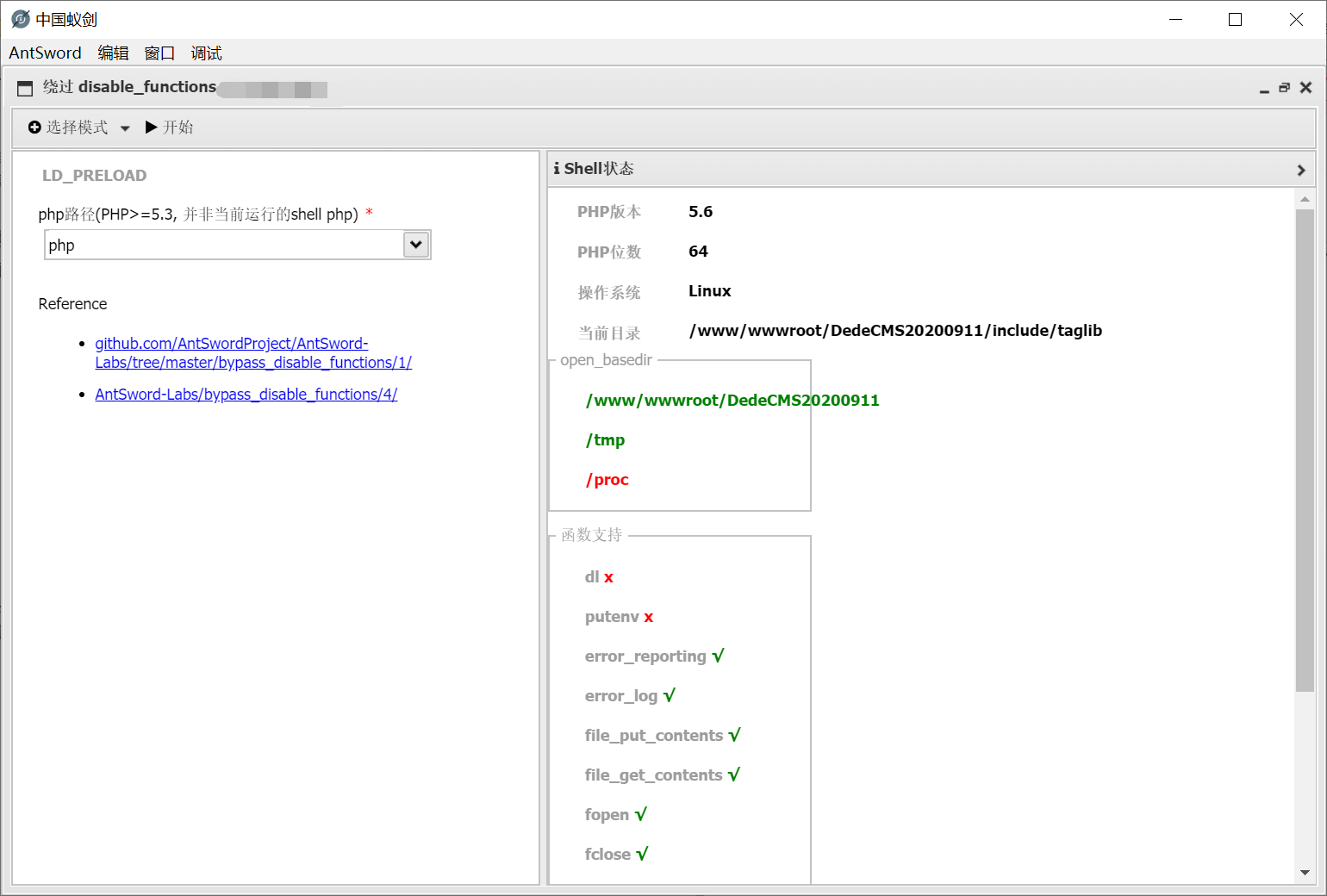
Task: Click the AntSword logo icon in title bar
Action: pyautogui.click(x=19, y=18)
